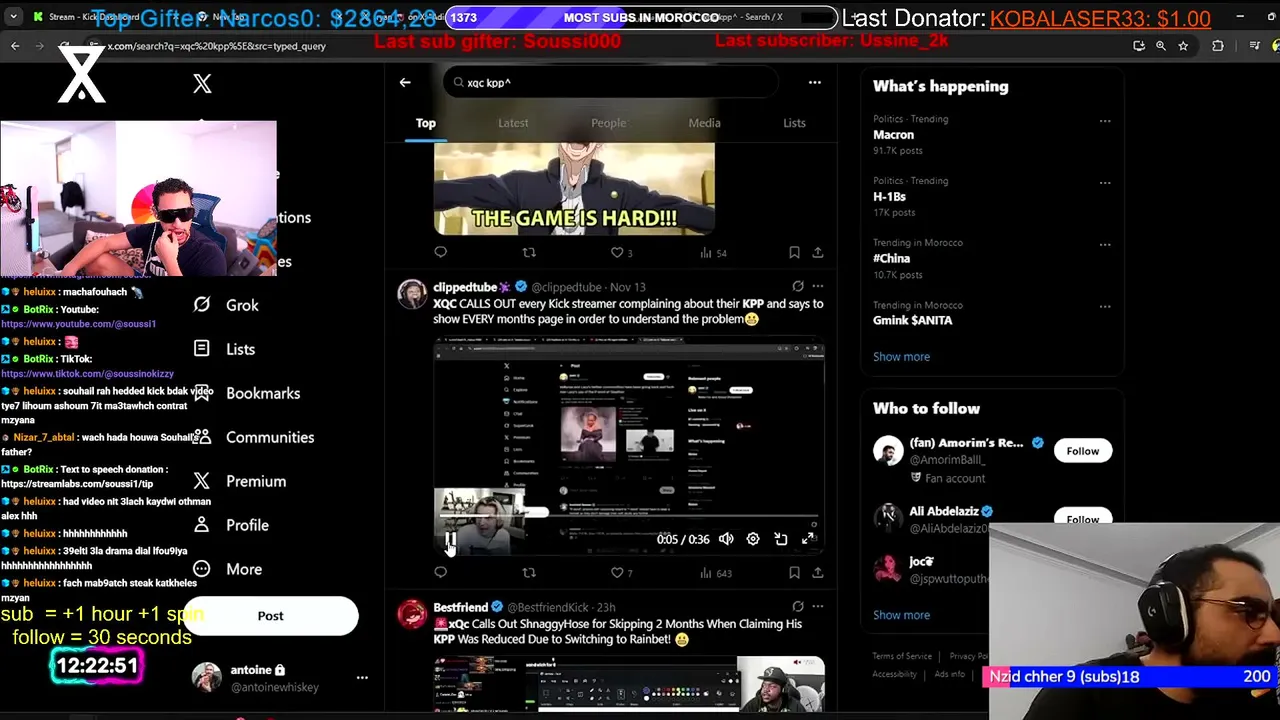Open the Macron trending topic

coord(893,135)
